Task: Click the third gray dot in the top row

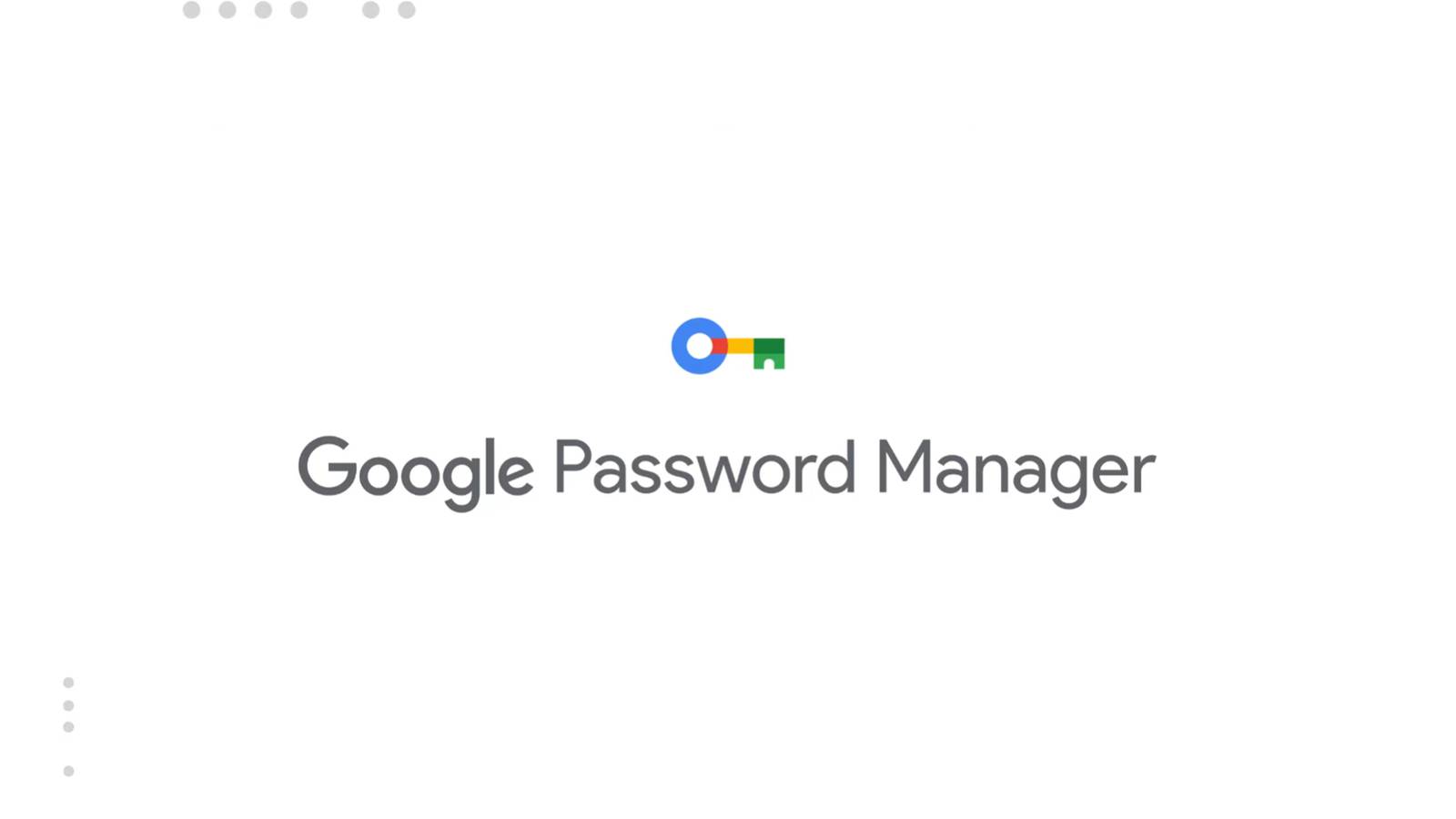Action: [263, 10]
